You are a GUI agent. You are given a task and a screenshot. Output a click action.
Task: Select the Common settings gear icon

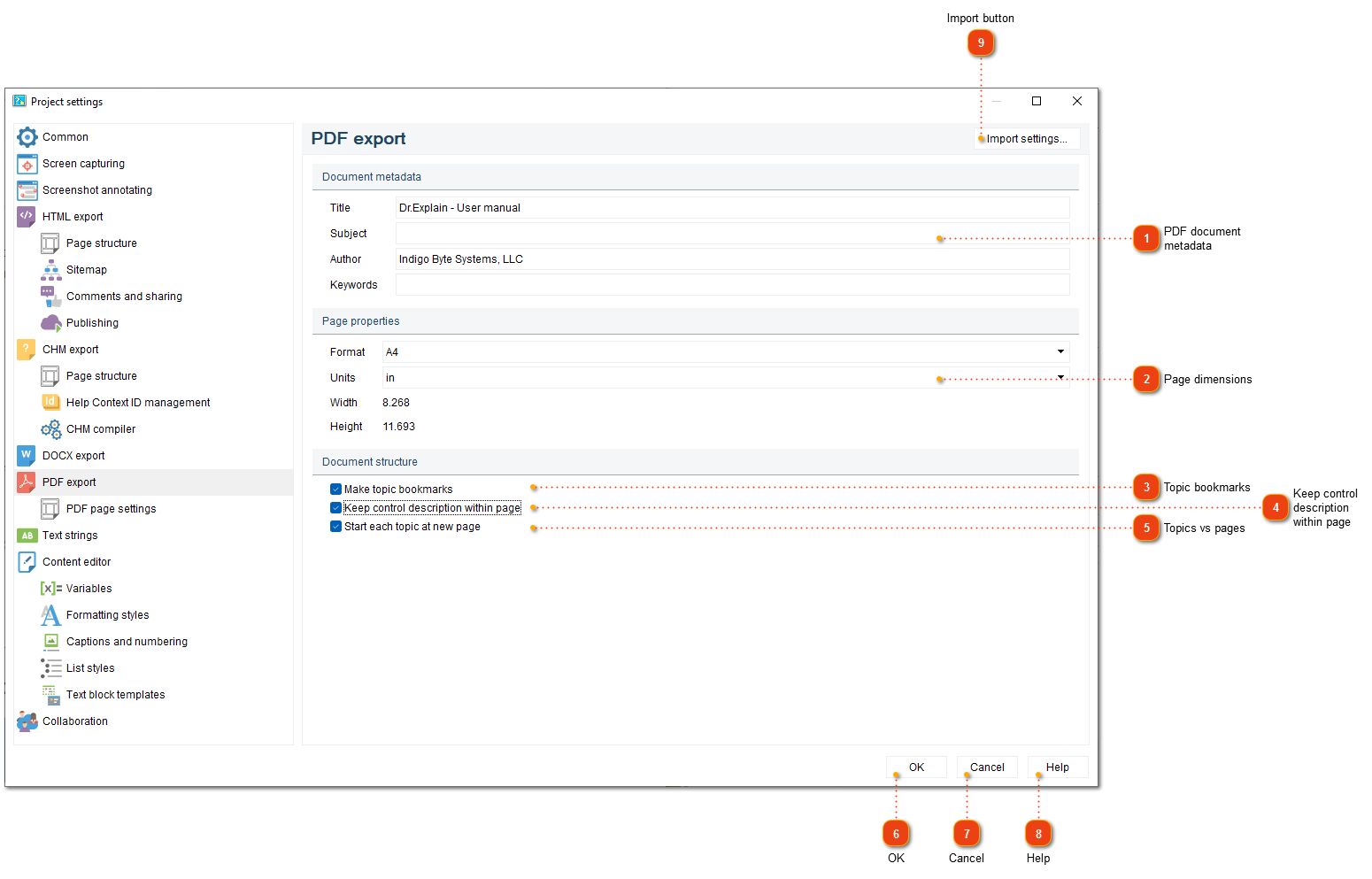[x=27, y=136]
